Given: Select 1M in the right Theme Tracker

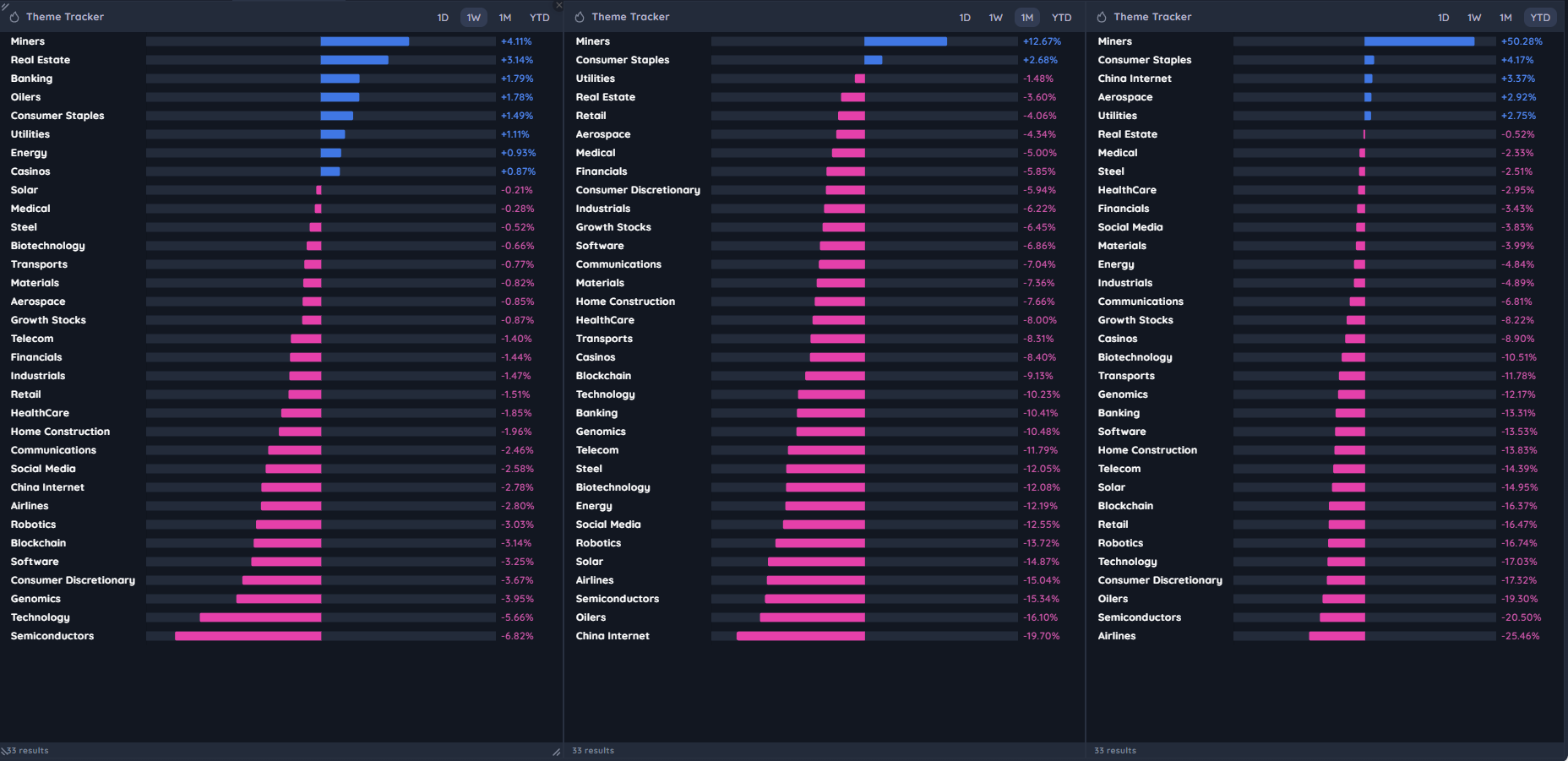Looking at the screenshot, I should click(1505, 18).
